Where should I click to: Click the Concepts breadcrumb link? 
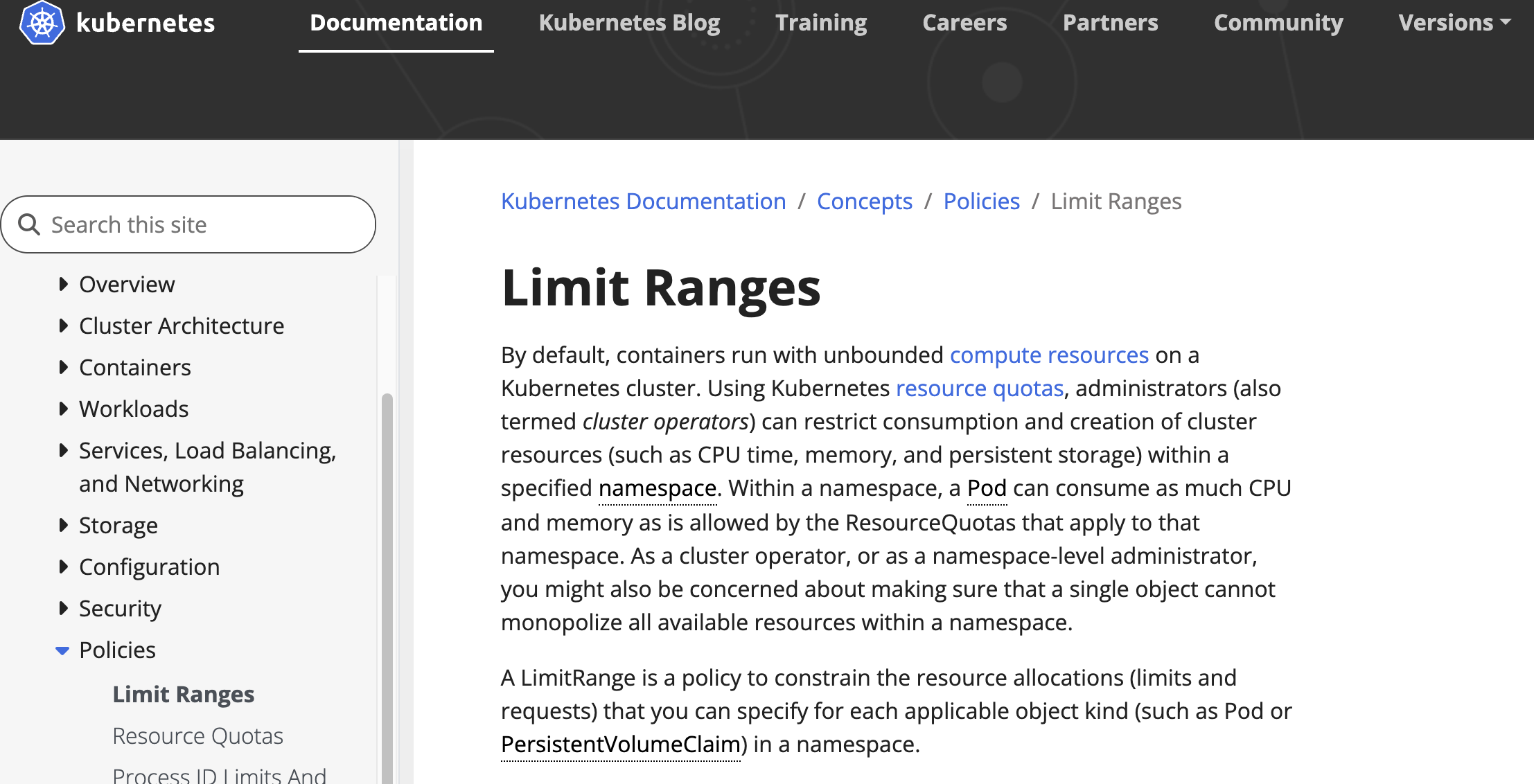[x=864, y=201]
